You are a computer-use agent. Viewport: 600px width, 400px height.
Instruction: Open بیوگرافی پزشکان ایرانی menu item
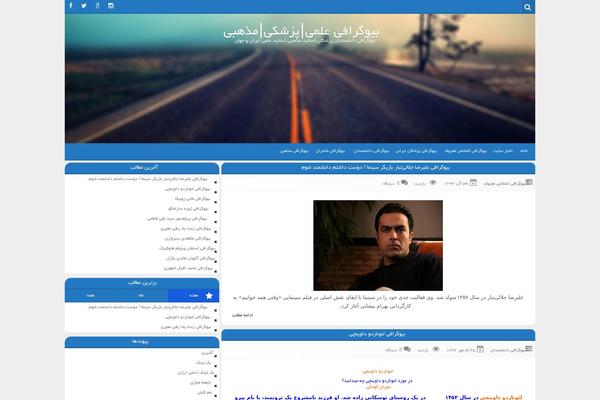[x=416, y=151]
